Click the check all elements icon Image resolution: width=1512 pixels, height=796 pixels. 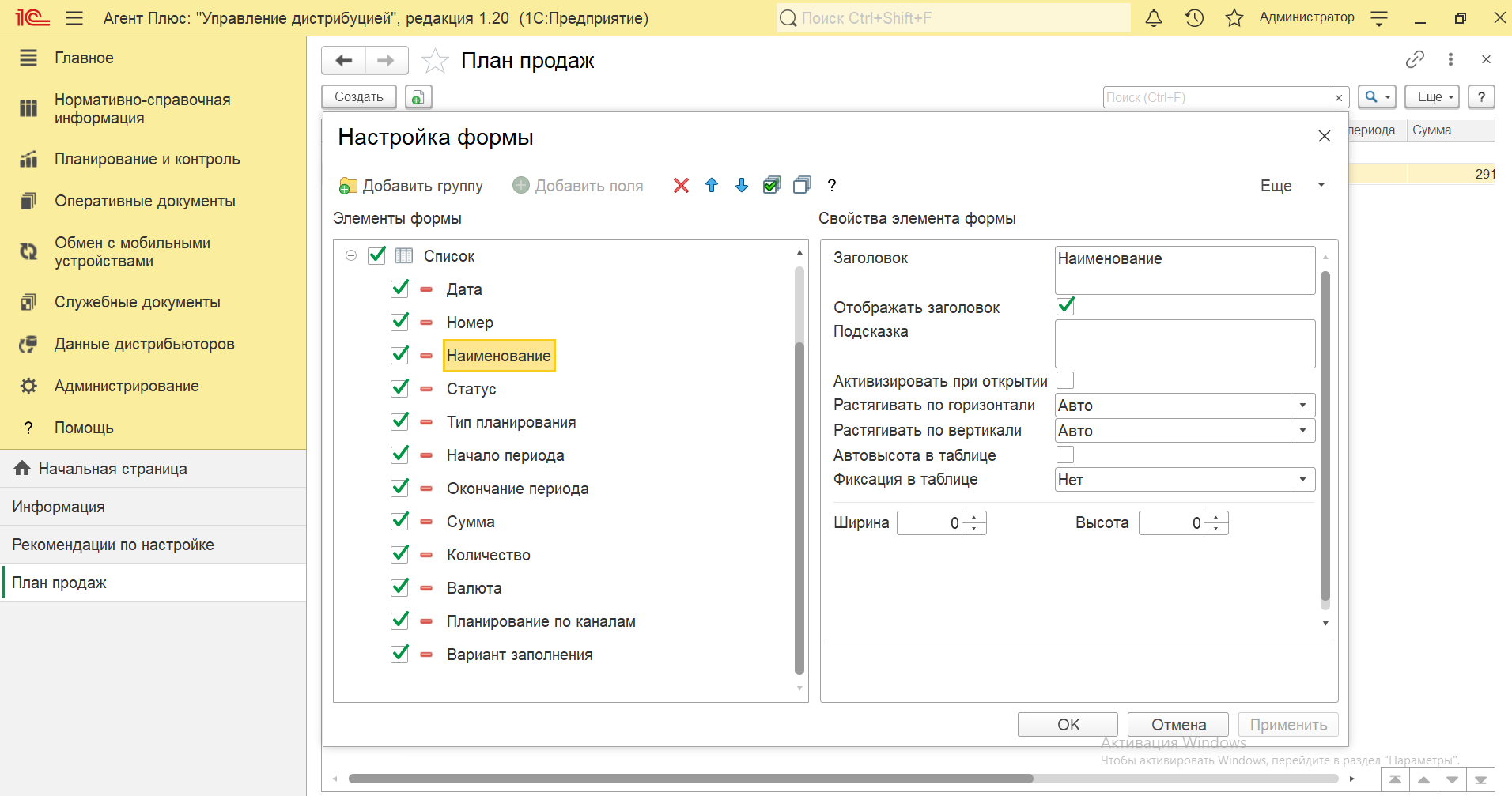(x=772, y=186)
